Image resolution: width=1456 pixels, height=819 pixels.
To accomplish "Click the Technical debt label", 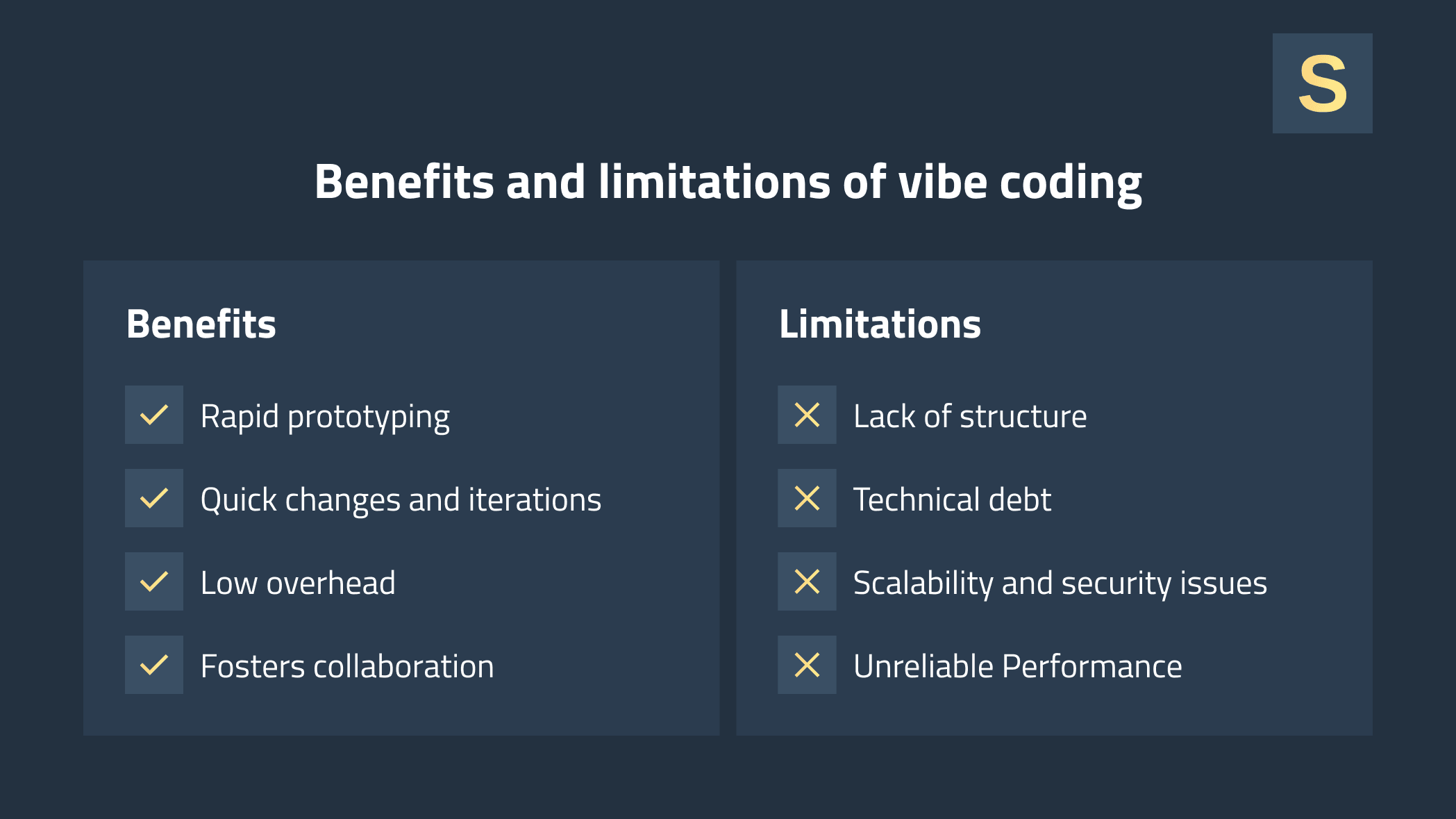I will tap(952, 500).
